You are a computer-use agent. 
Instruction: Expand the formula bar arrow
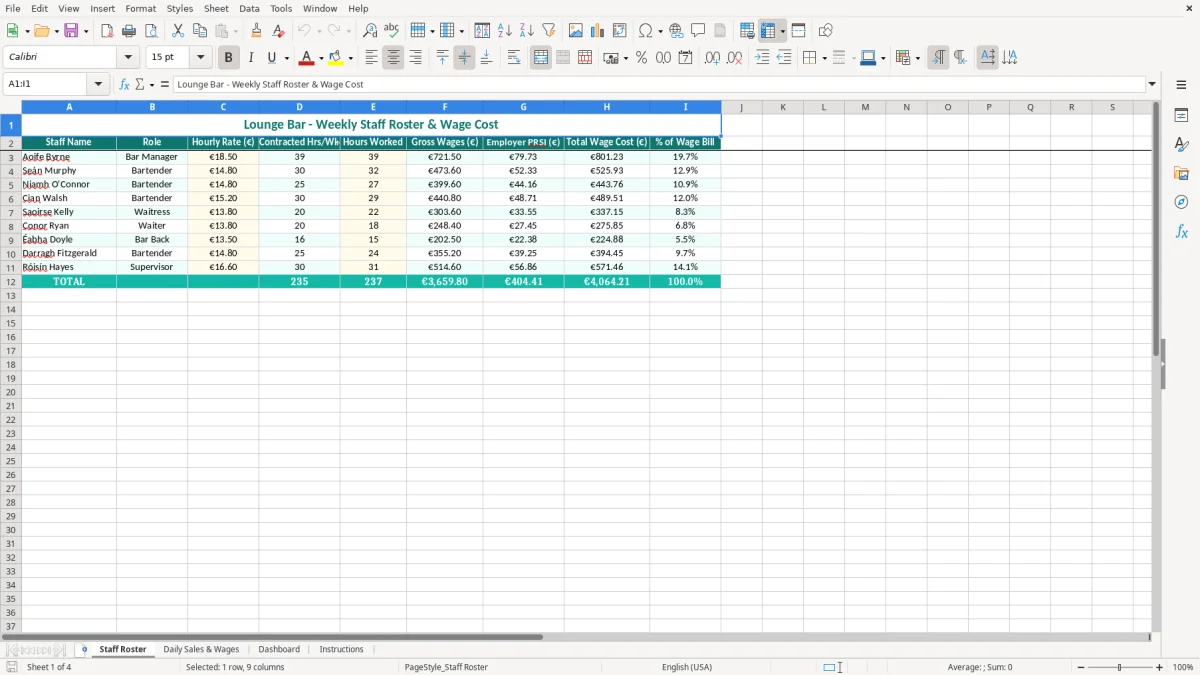1152,84
